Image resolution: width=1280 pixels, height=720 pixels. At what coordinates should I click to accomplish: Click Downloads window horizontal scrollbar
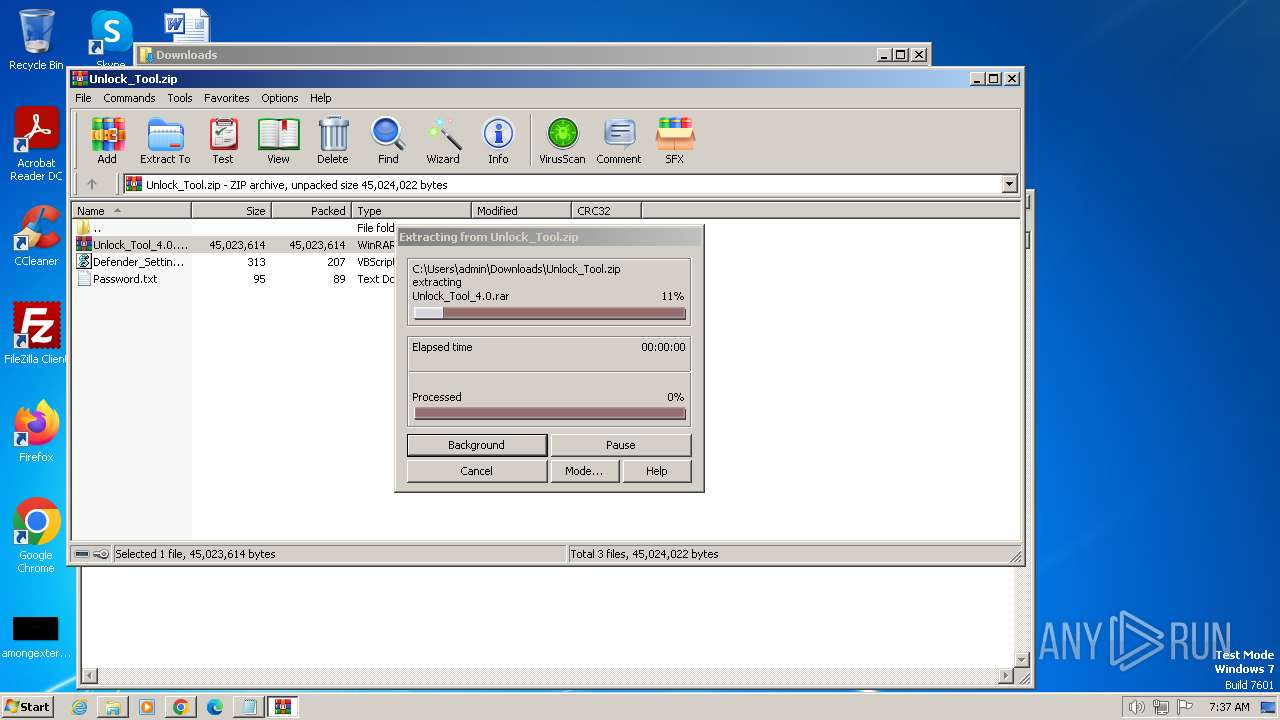547,677
